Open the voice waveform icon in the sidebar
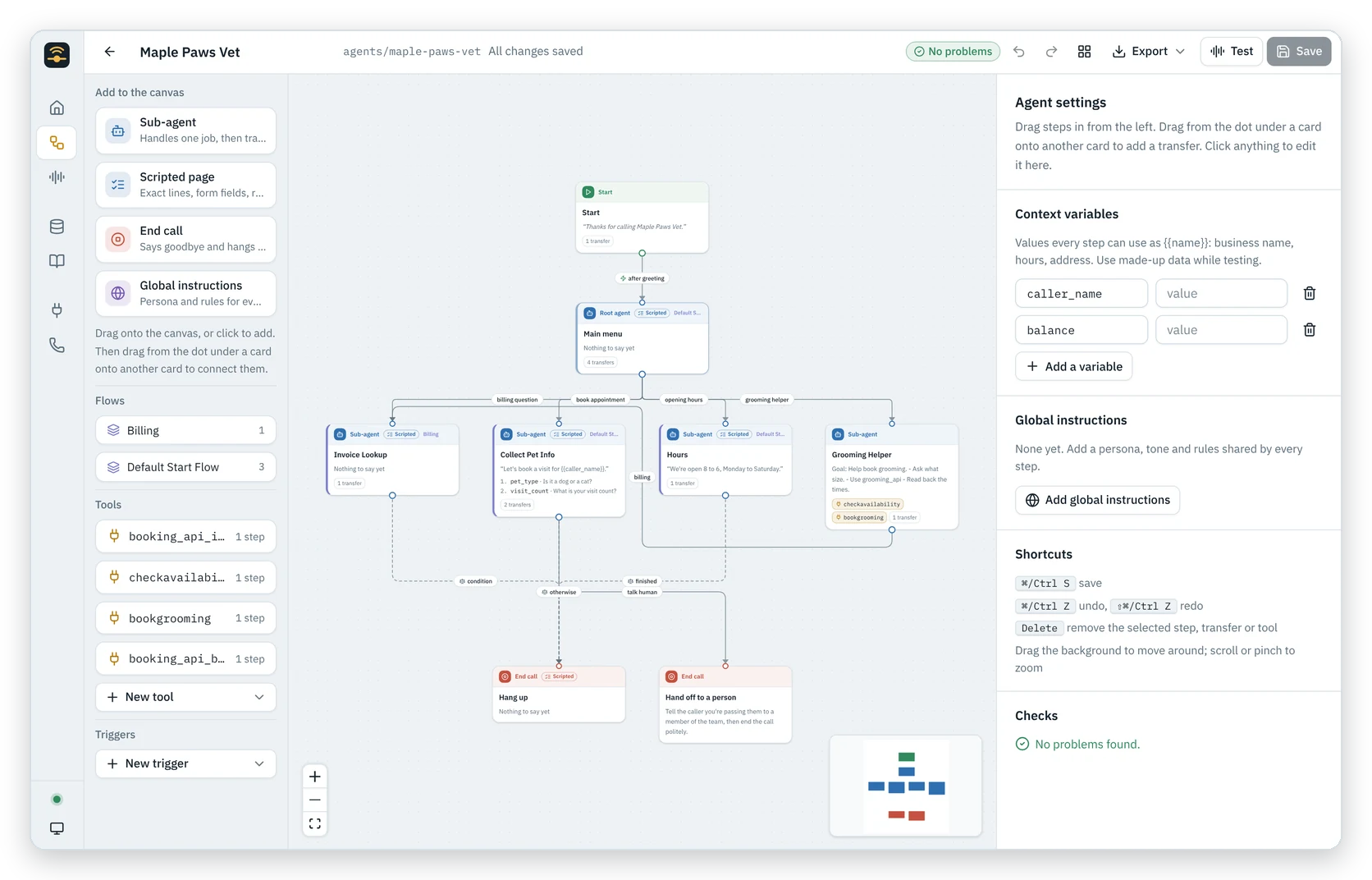Viewport: 1372px width, 880px height. click(57, 177)
